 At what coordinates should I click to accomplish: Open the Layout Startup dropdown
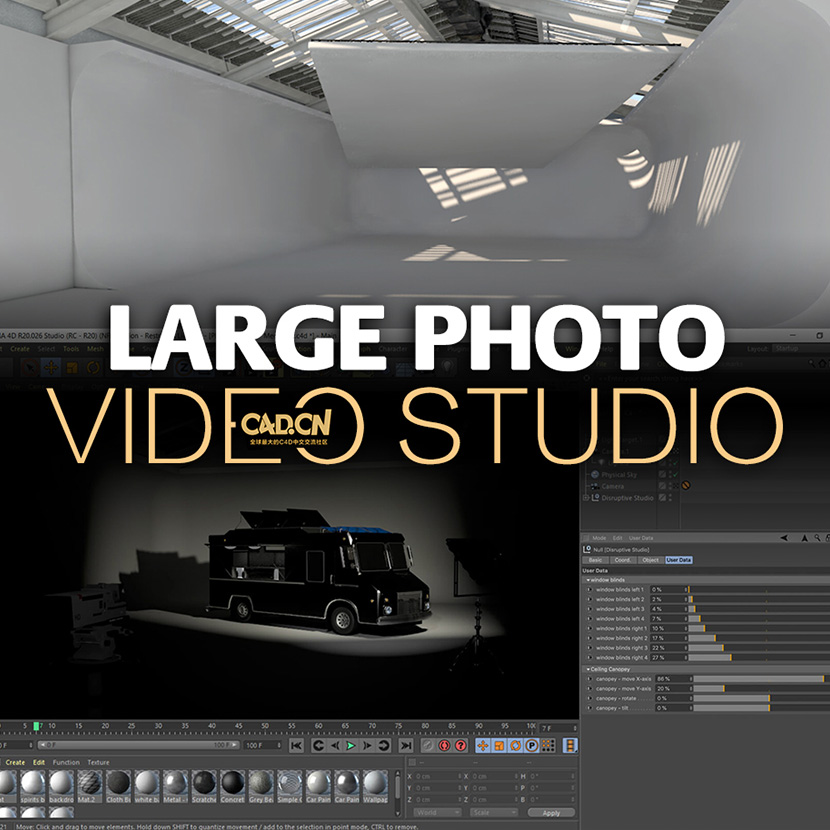click(800, 348)
